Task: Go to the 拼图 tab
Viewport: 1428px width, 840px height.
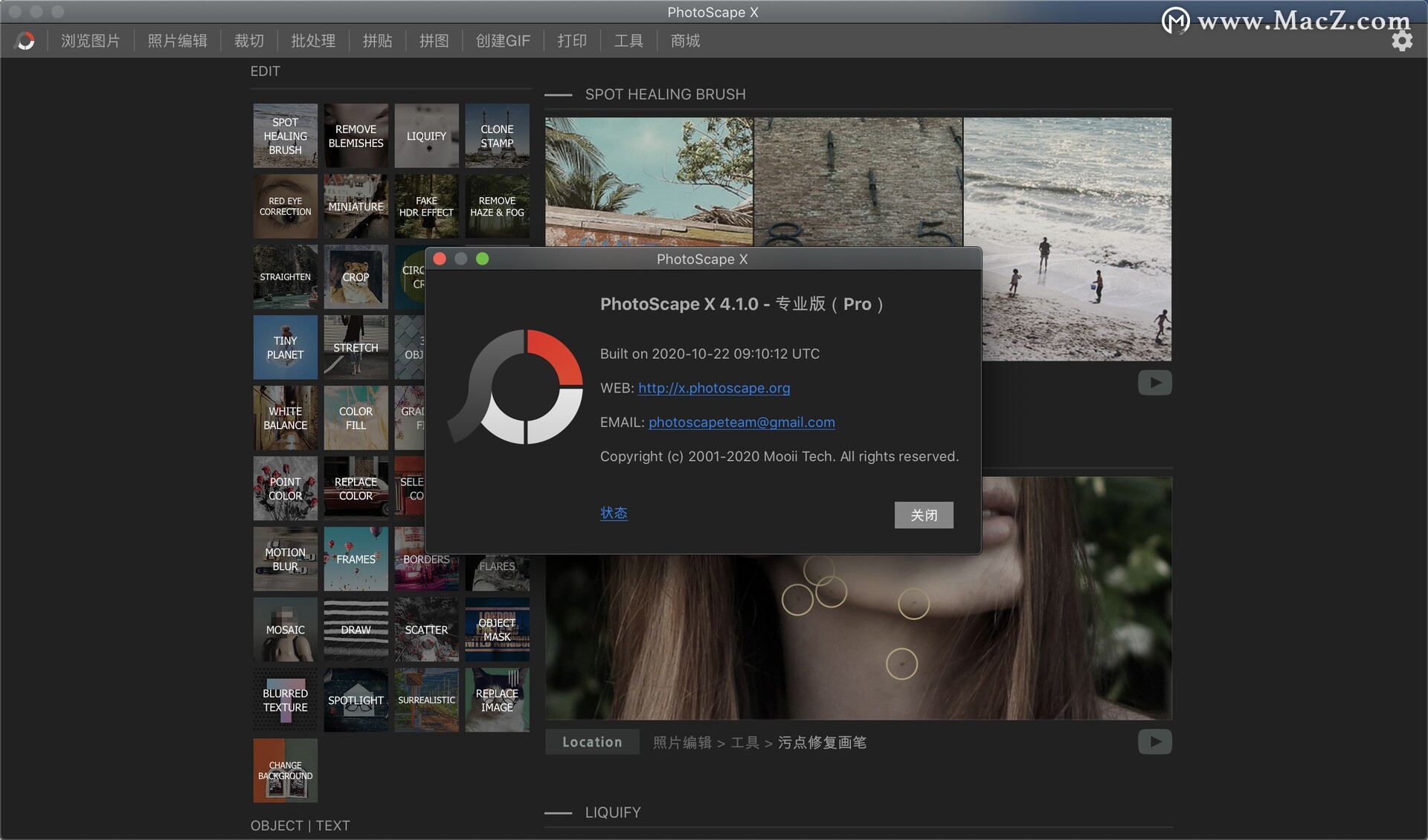Action: [434, 41]
